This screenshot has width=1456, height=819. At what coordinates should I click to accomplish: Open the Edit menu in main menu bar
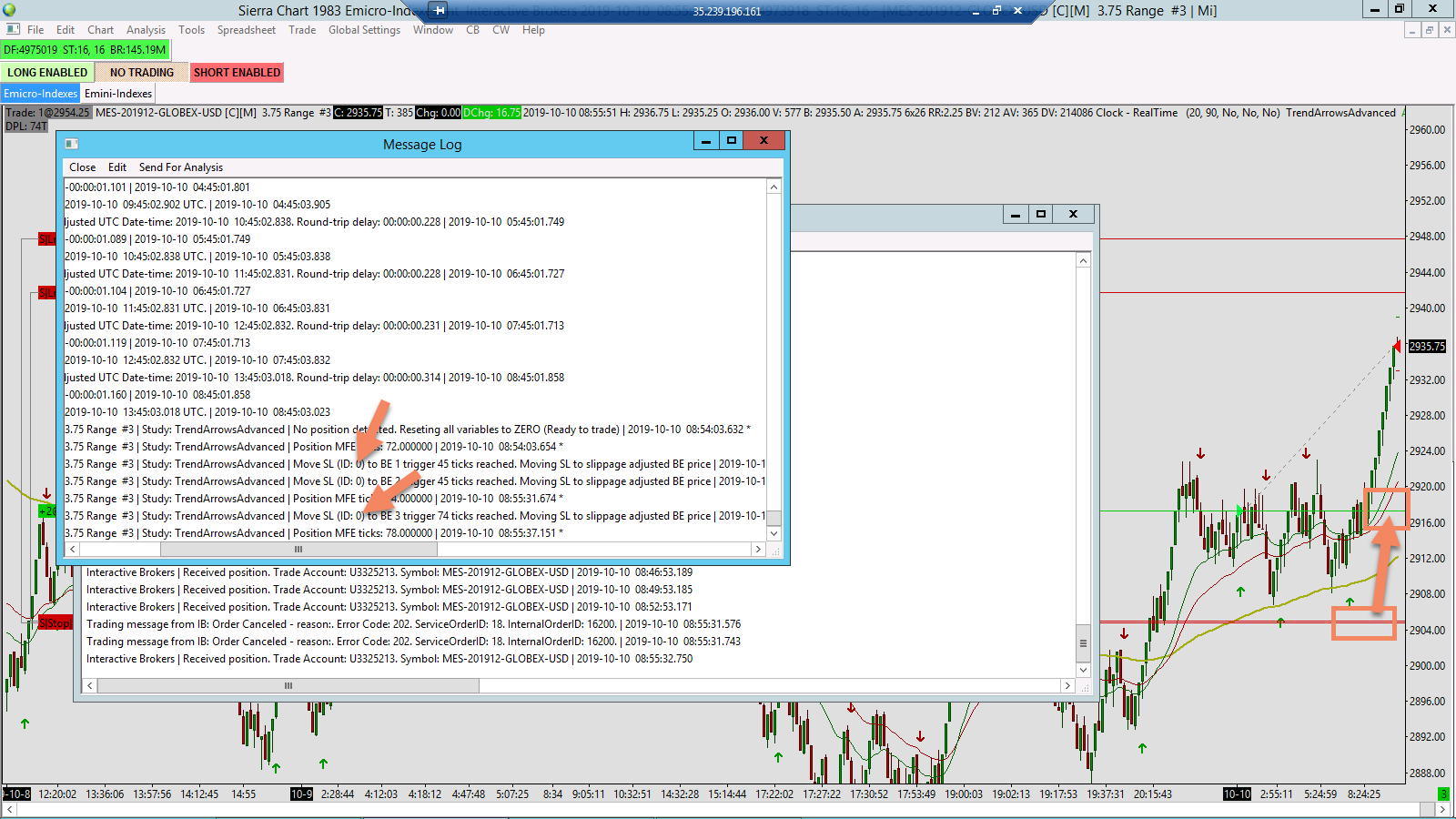coord(66,30)
